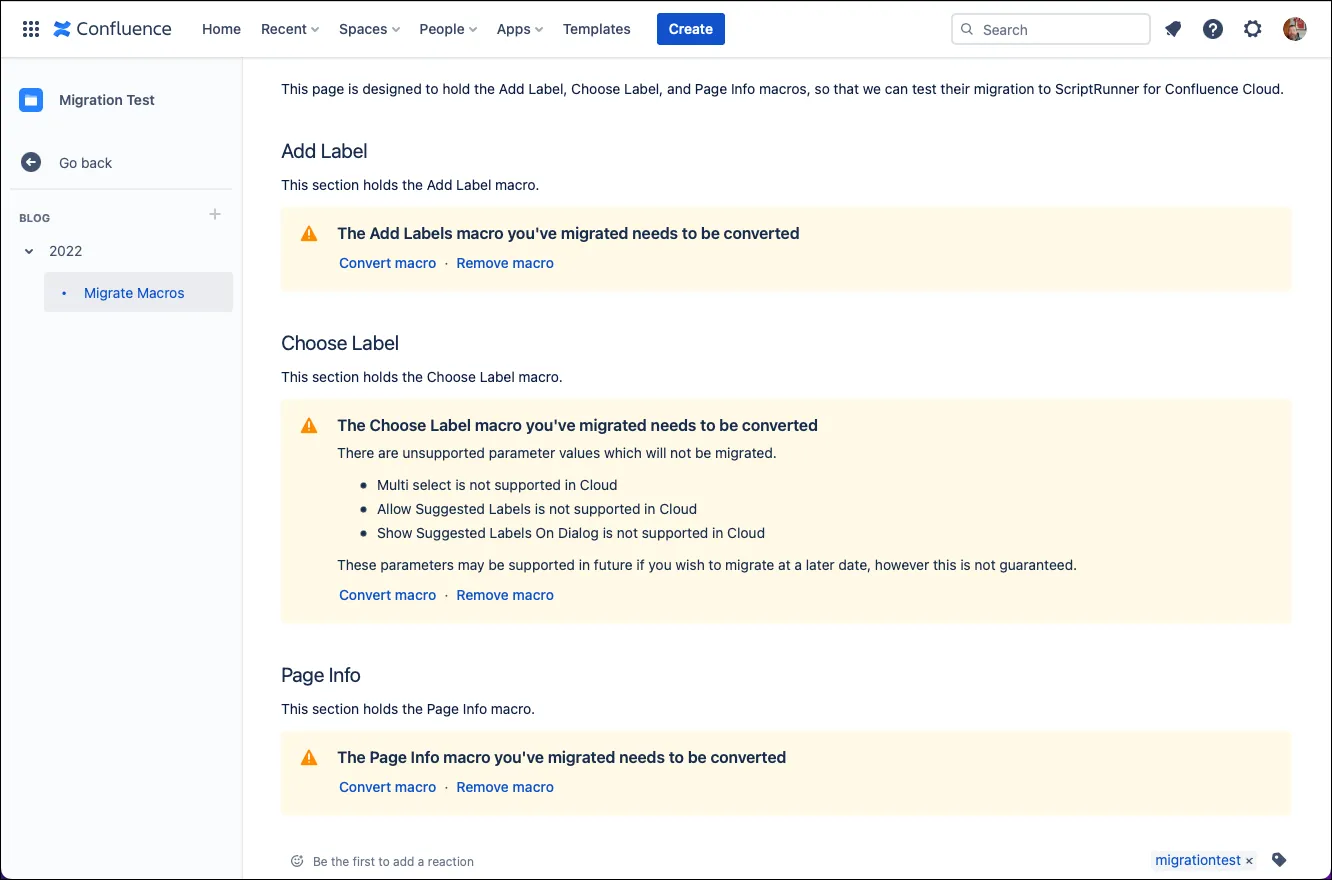Open the Apps dropdown menu
Image resolution: width=1332 pixels, height=880 pixels.
tap(520, 29)
